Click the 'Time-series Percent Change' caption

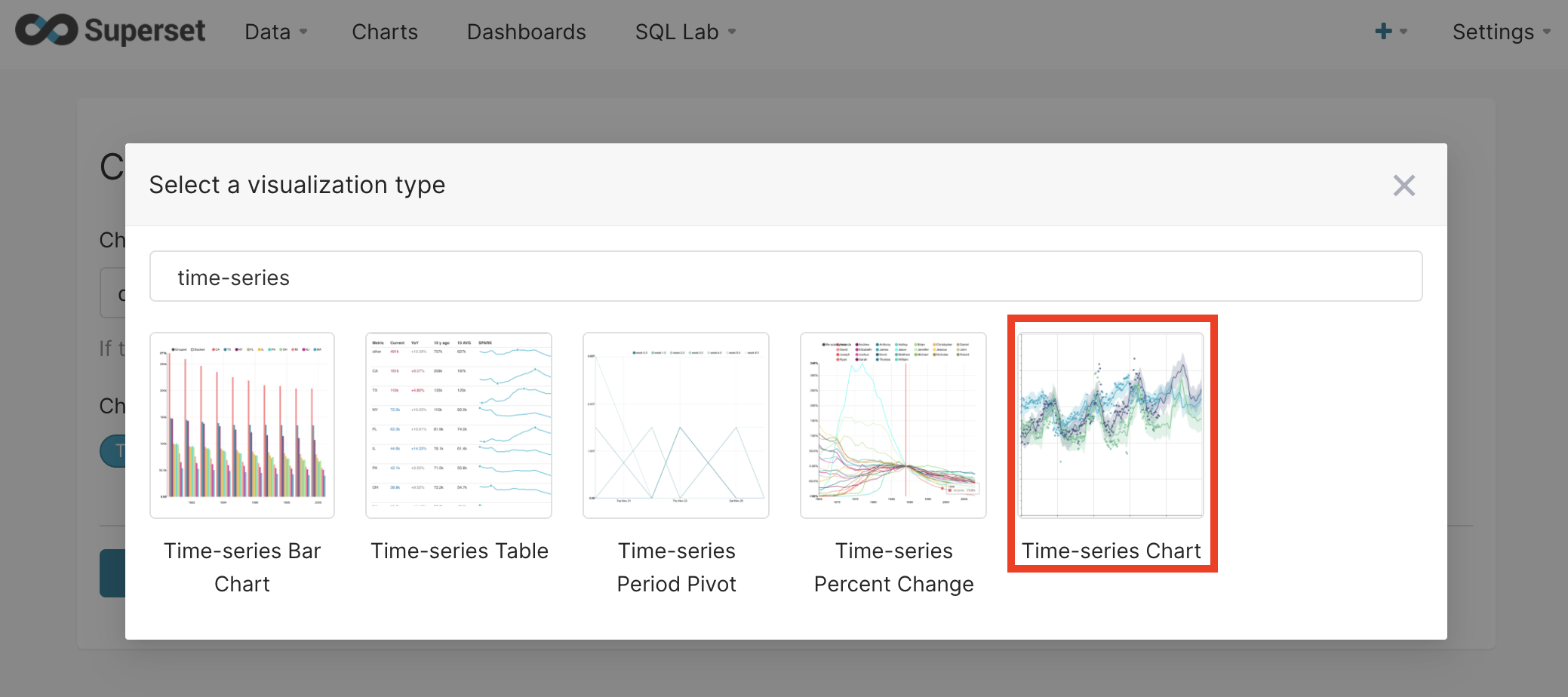pos(893,567)
